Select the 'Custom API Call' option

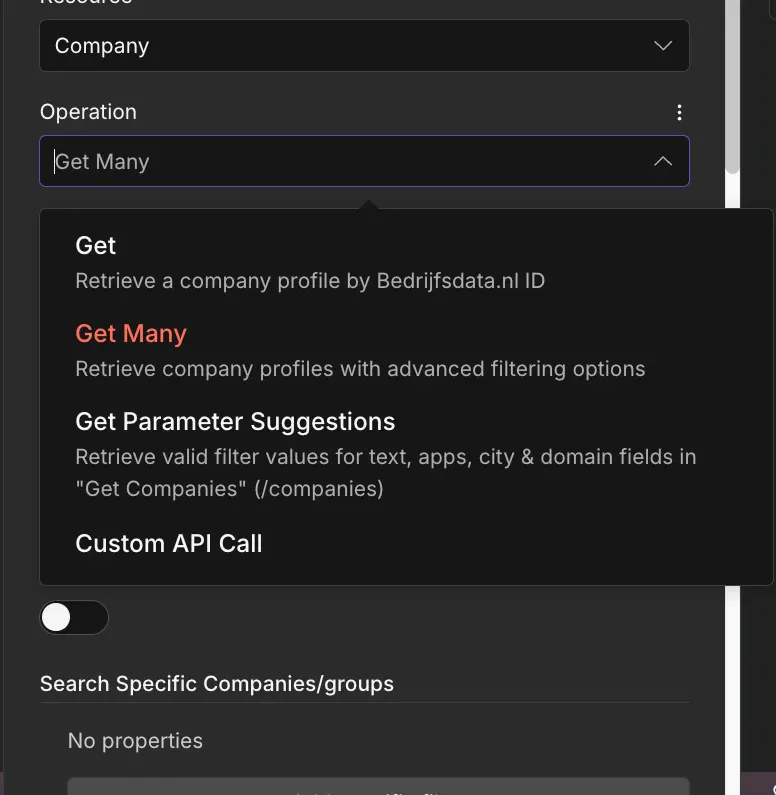point(169,544)
